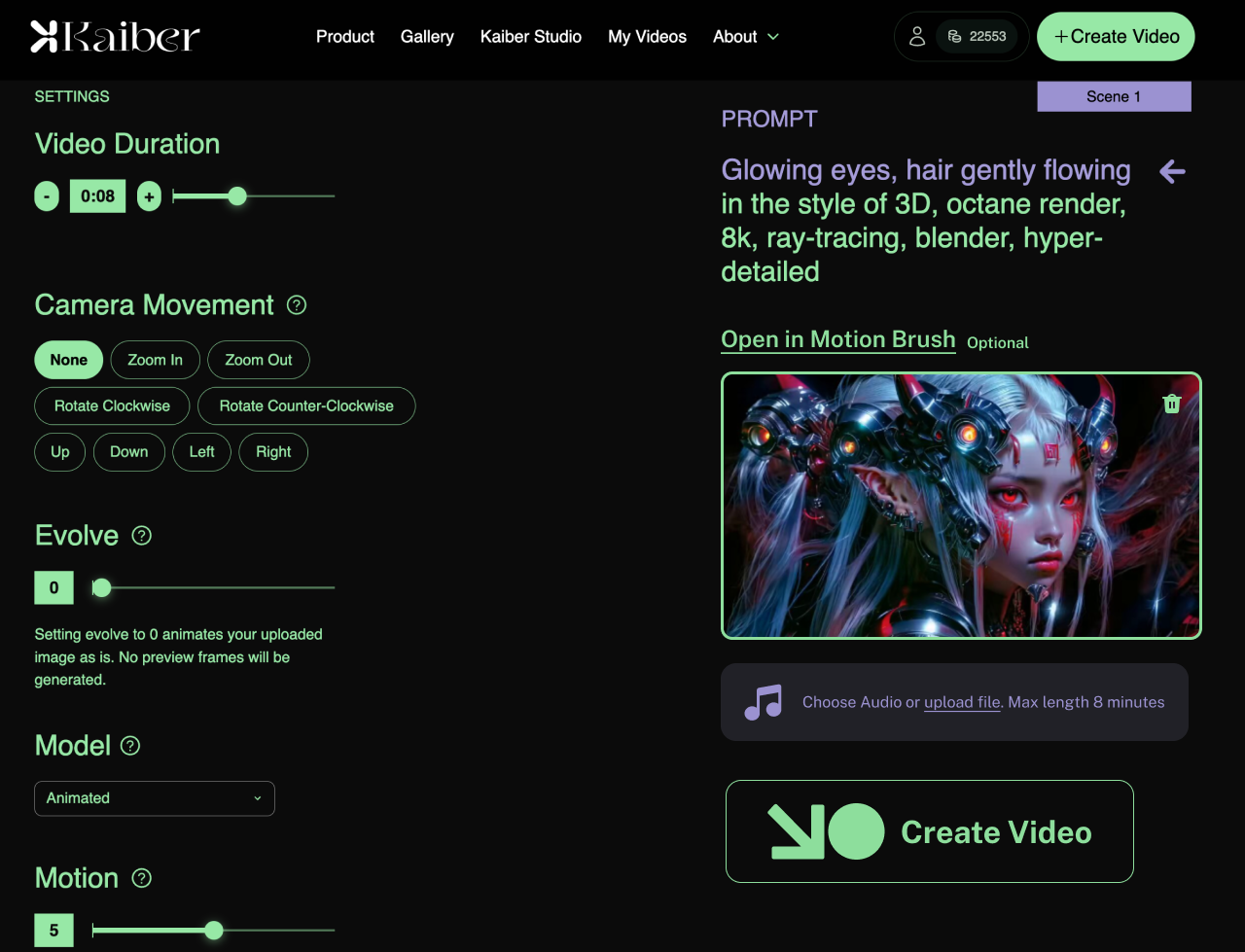The height and width of the screenshot is (952, 1245).
Task: Select Zoom In camera movement
Action: click(x=156, y=360)
